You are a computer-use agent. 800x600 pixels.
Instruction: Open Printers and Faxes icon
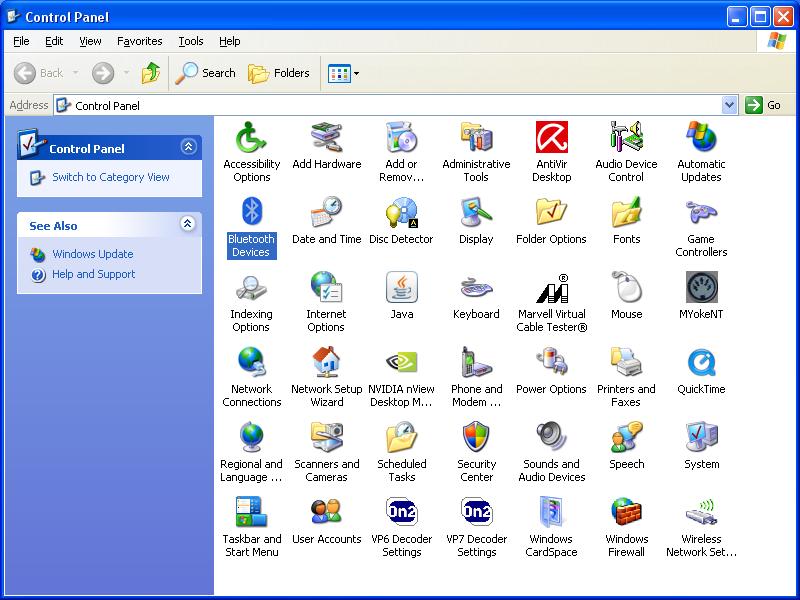[626, 362]
